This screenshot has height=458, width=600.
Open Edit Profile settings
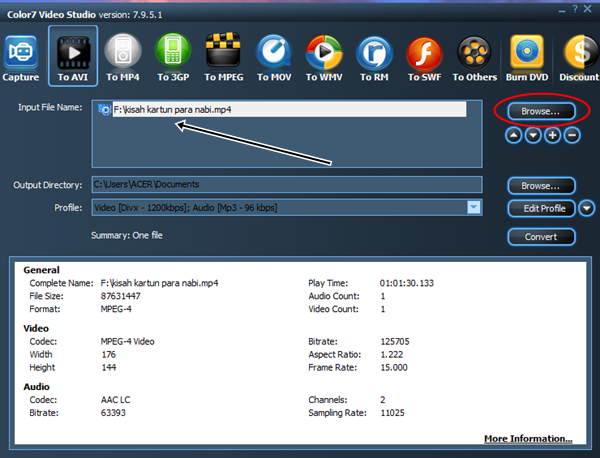point(541,209)
